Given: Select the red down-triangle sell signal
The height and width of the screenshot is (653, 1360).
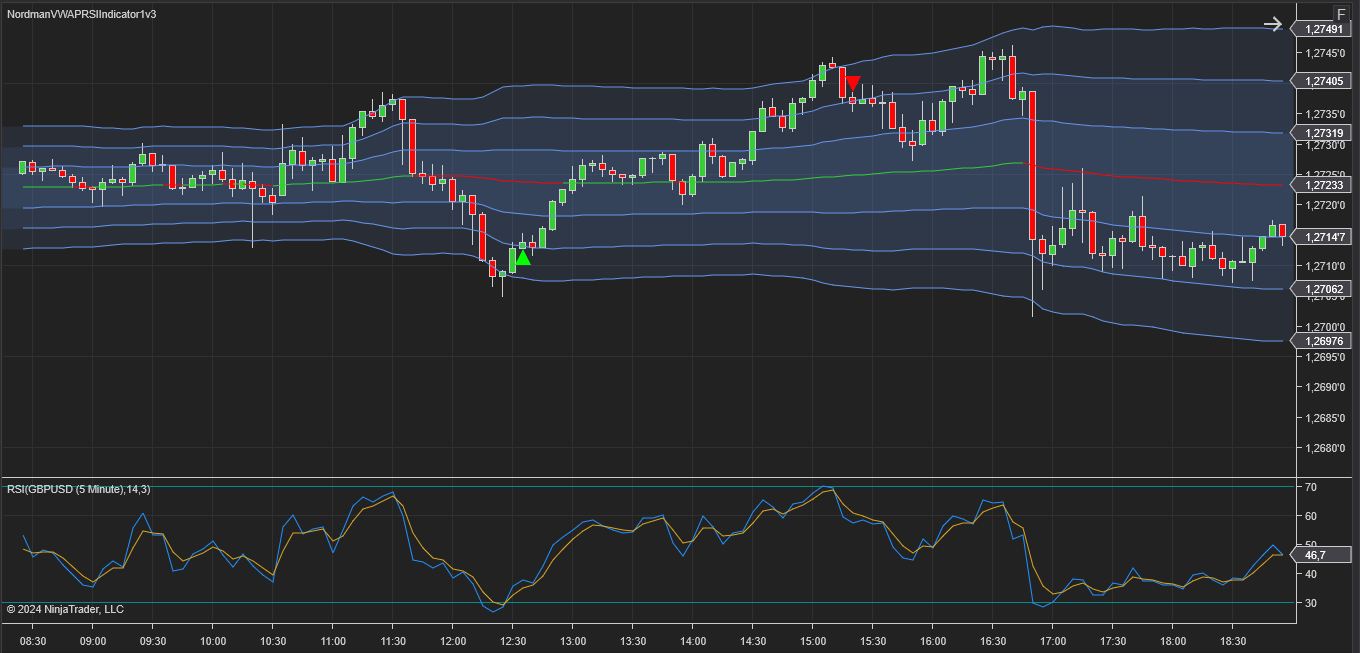Looking at the screenshot, I should (x=853, y=84).
